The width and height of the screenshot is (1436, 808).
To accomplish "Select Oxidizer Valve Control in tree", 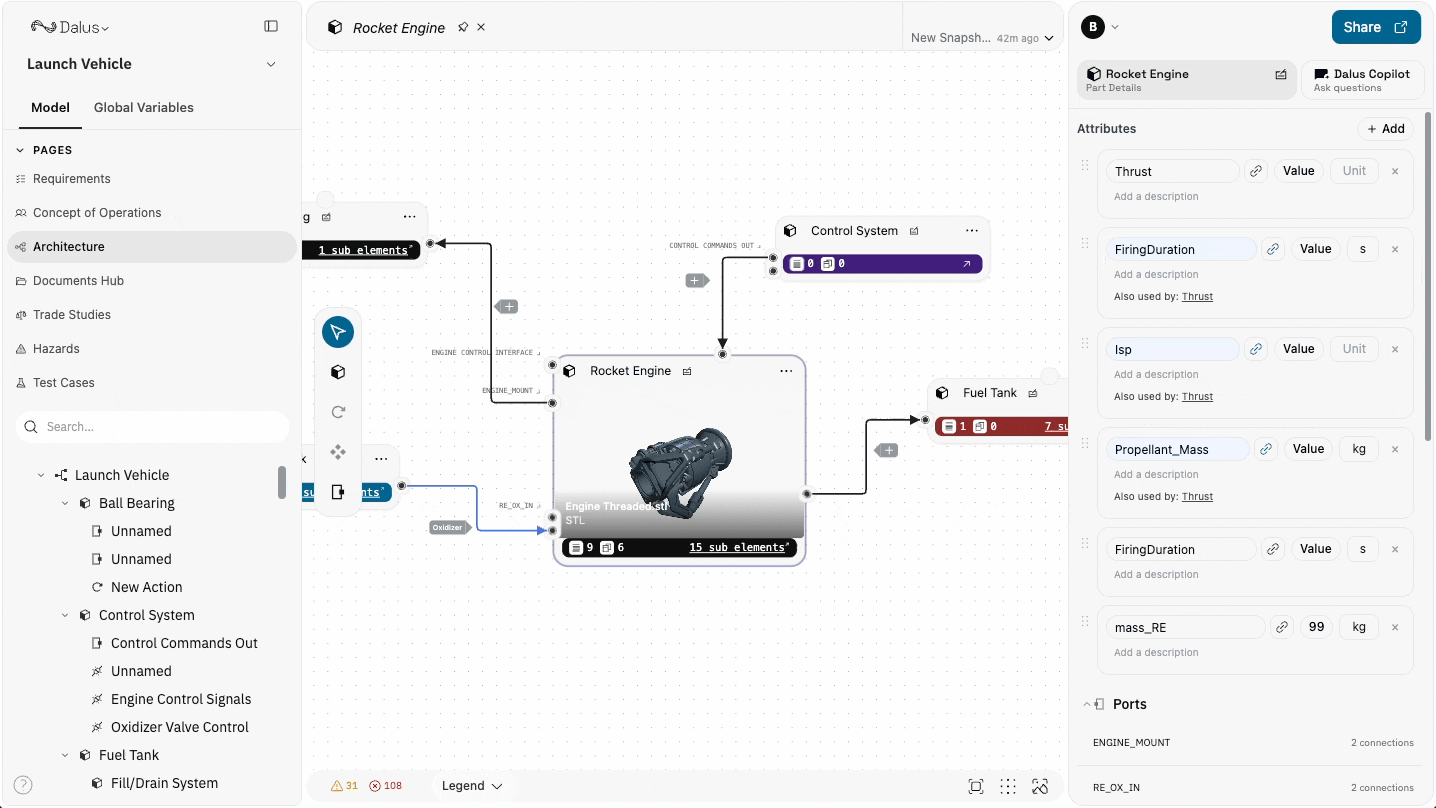I will coord(180,727).
